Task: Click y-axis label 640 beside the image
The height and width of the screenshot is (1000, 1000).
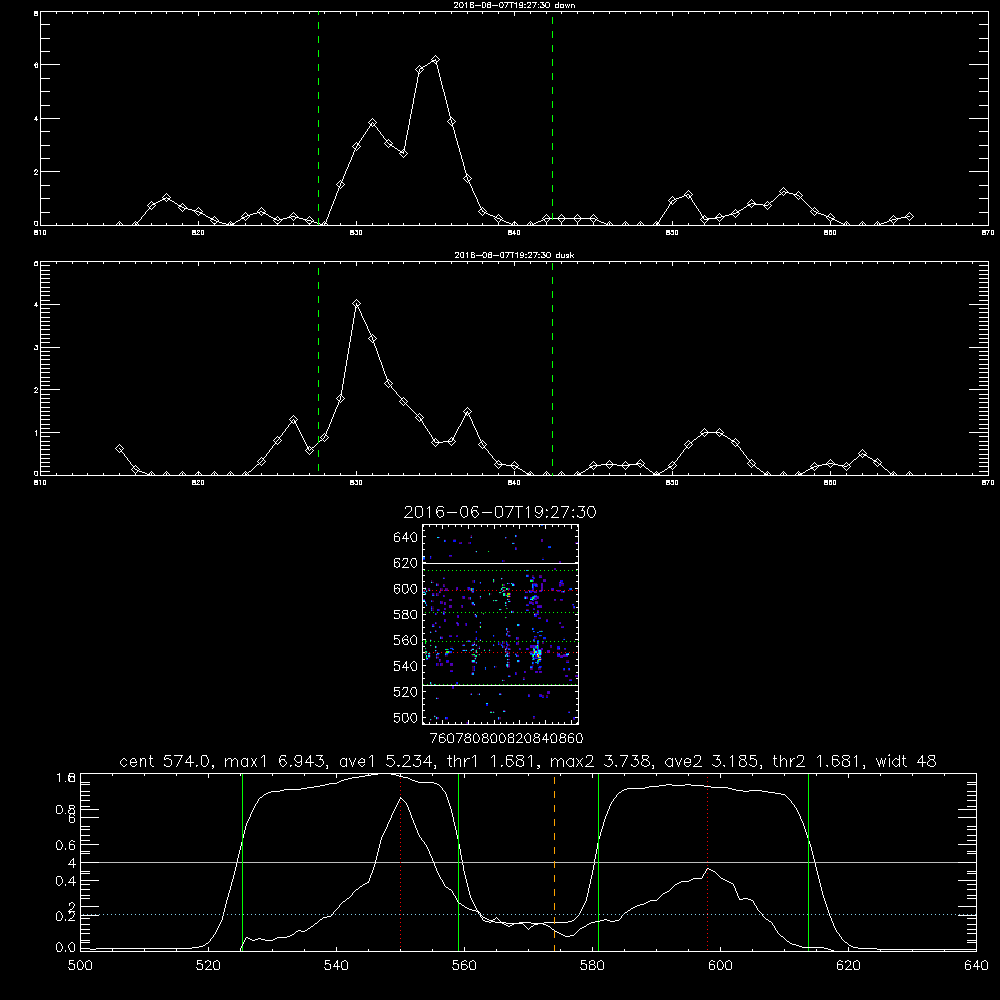Action: point(405,538)
